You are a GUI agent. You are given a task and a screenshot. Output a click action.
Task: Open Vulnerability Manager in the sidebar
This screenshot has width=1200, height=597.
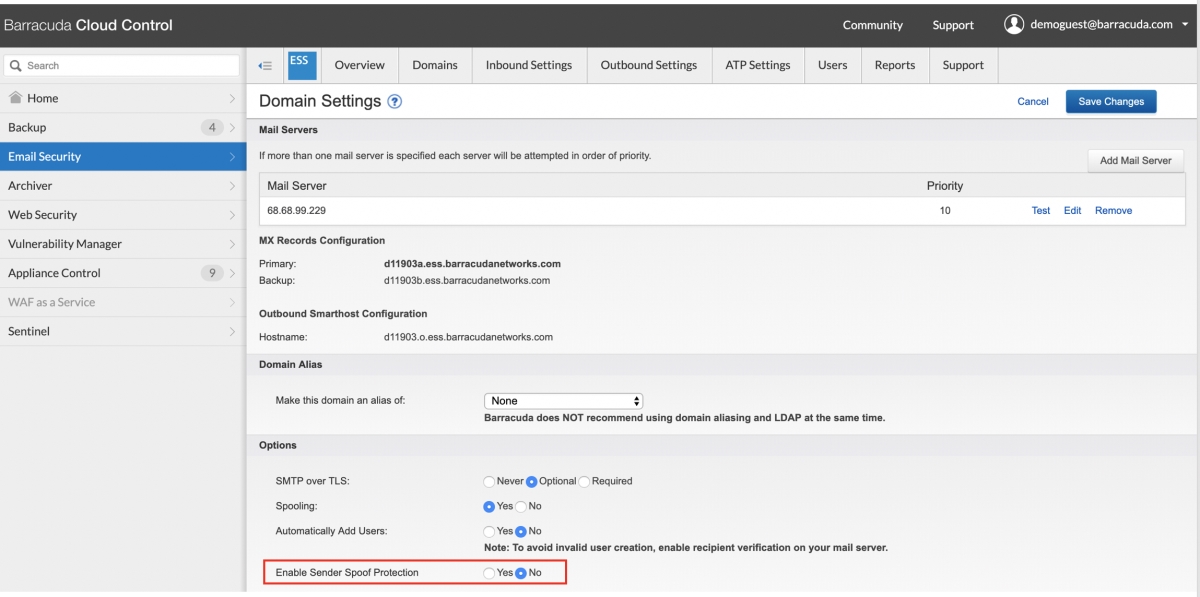[x=120, y=243]
